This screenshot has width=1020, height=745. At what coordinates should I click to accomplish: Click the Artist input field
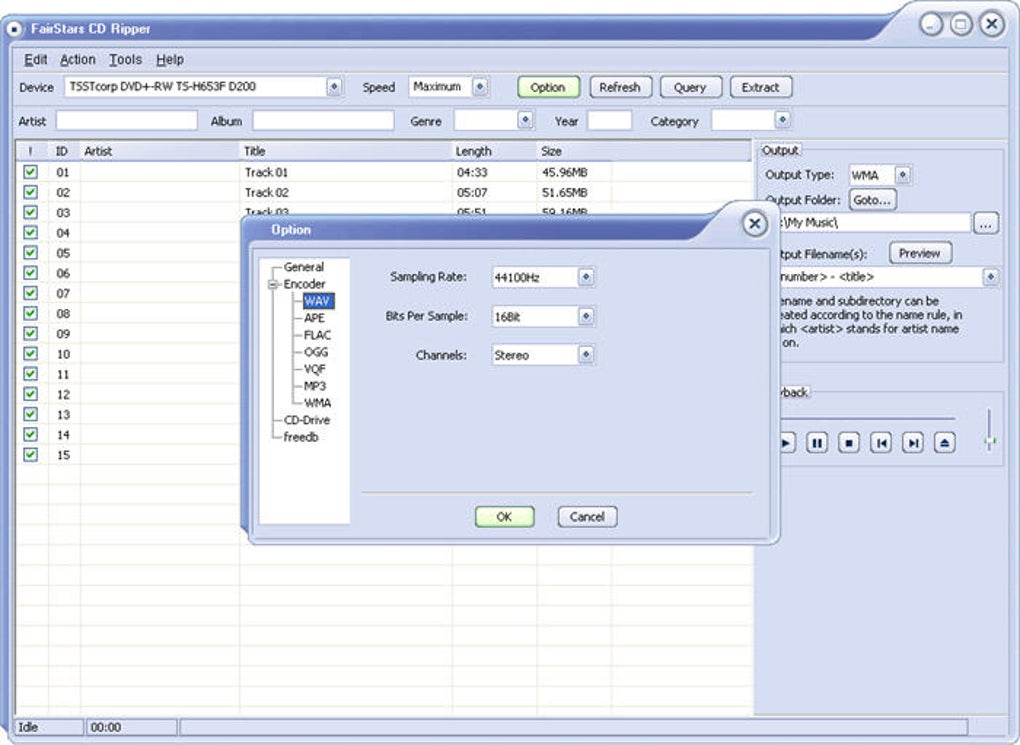pos(127,120)
